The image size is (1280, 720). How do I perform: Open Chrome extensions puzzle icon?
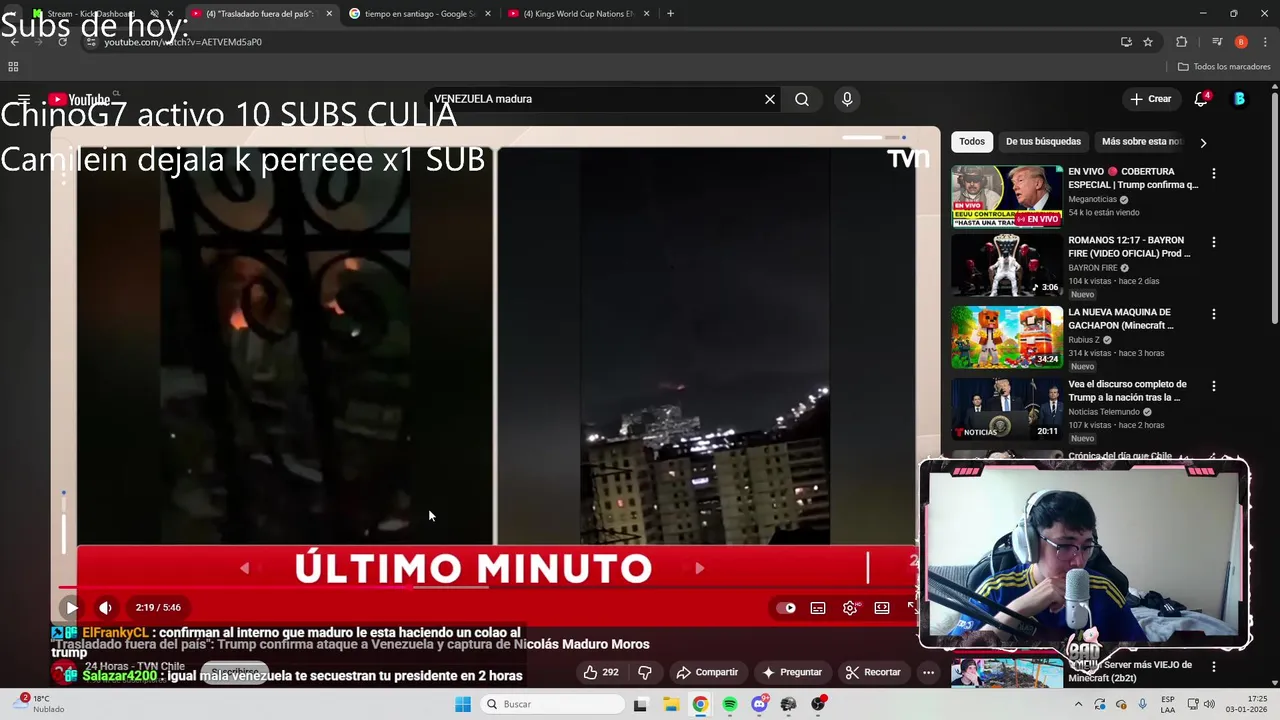click(1182, 42)
